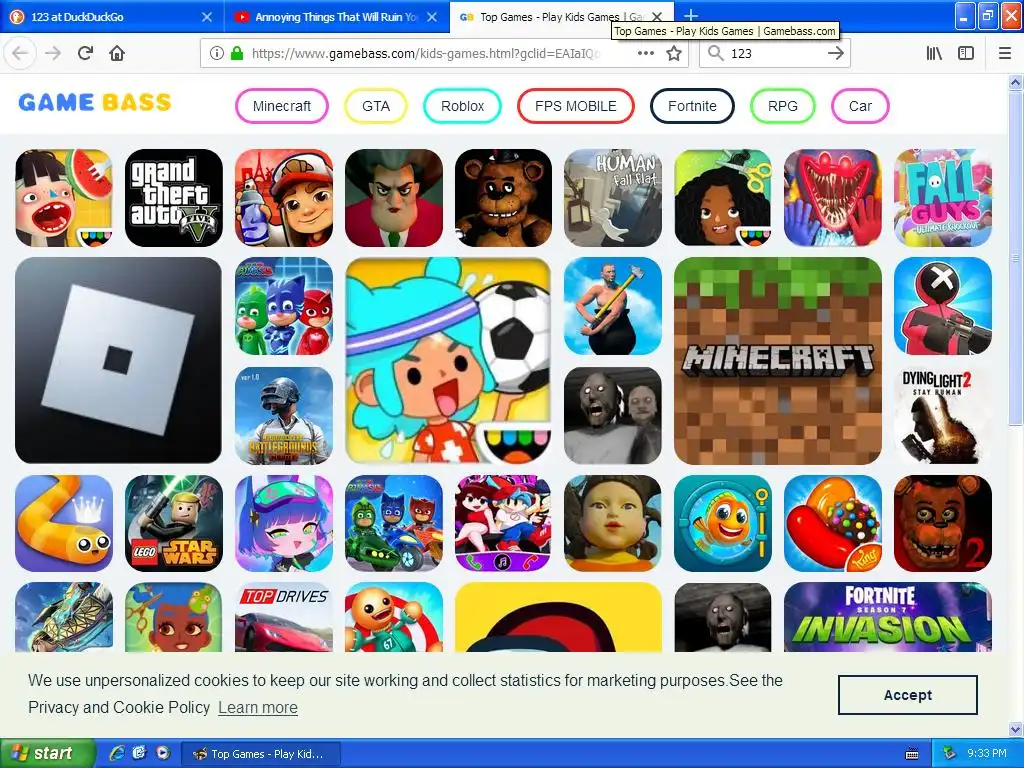Open the large Minecraft tile
The image size is (1024, 768).
click(778, 360)
